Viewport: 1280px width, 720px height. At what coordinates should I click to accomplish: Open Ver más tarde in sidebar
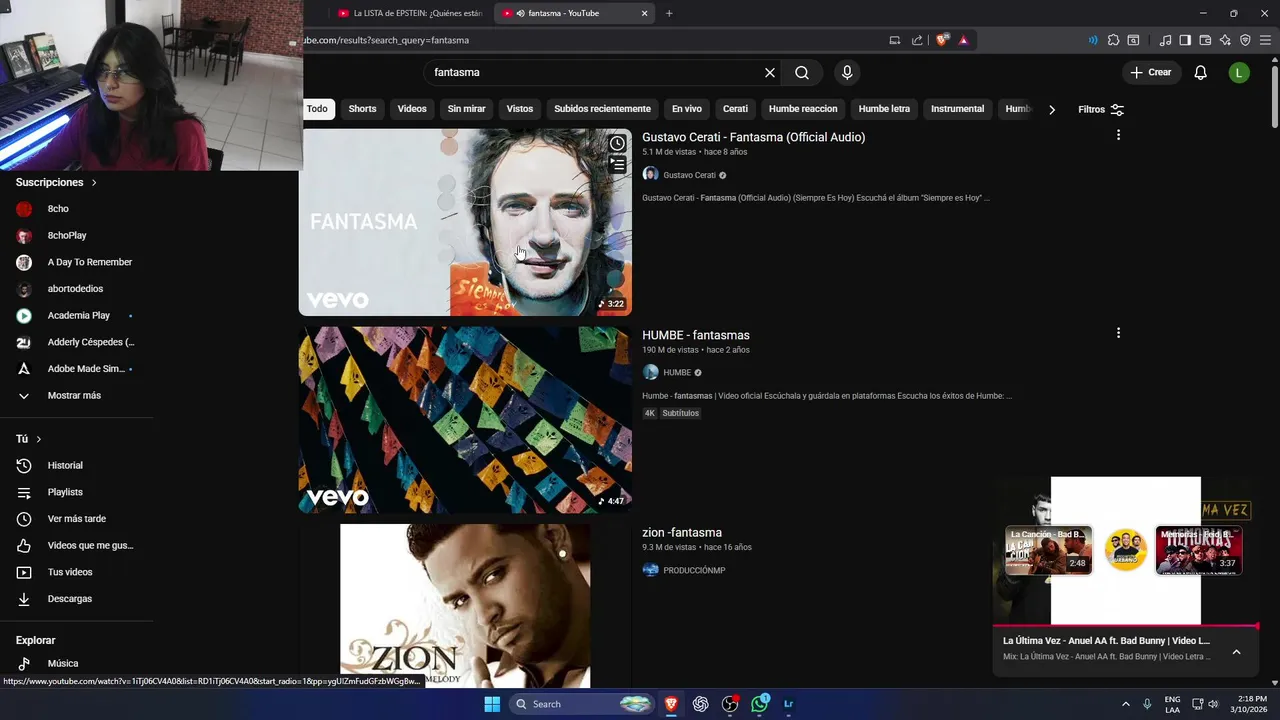coord(77,519)
